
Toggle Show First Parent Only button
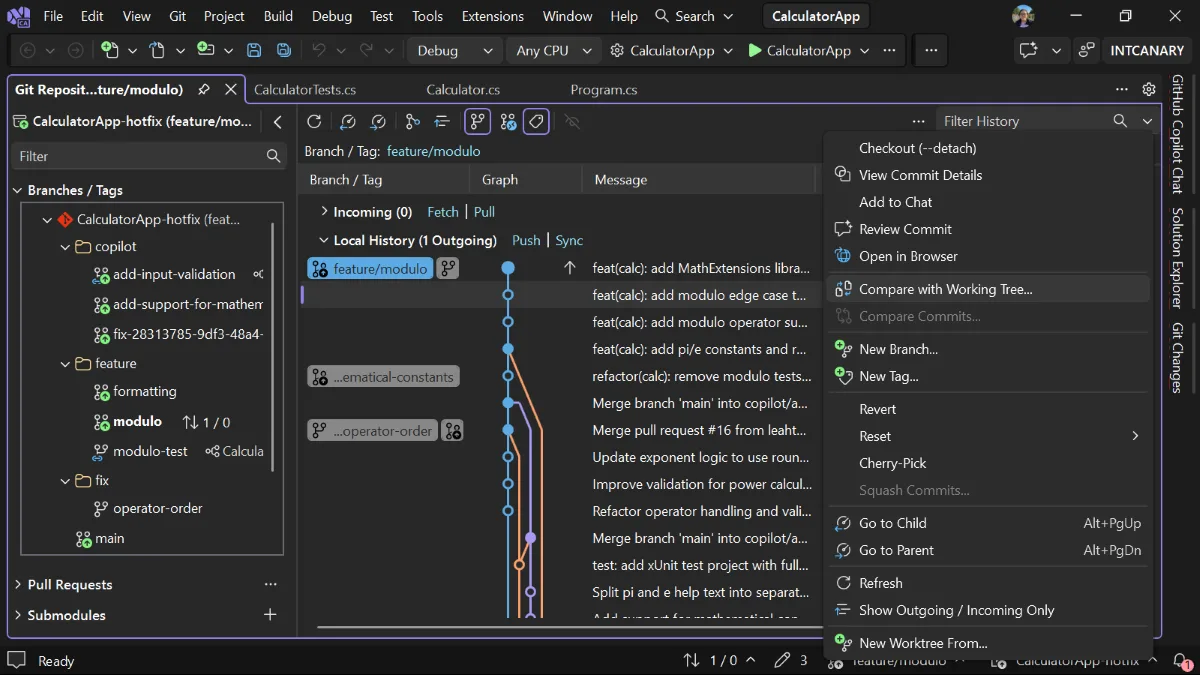478,121
